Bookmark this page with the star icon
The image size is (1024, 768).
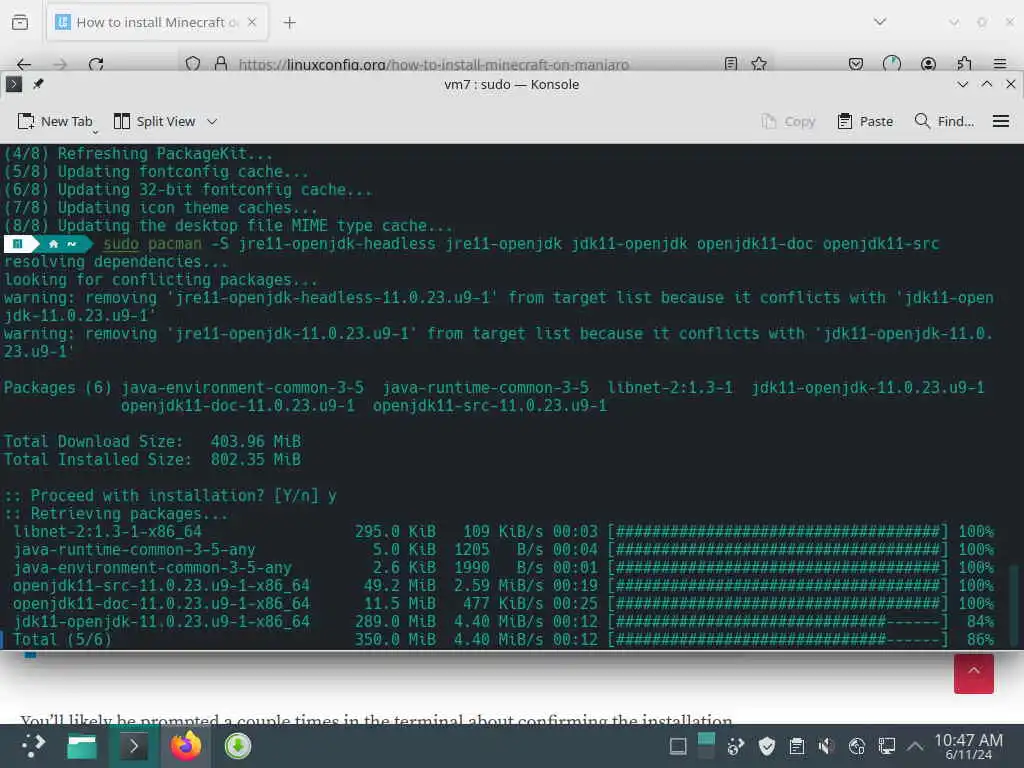click(x=759, y=64)
